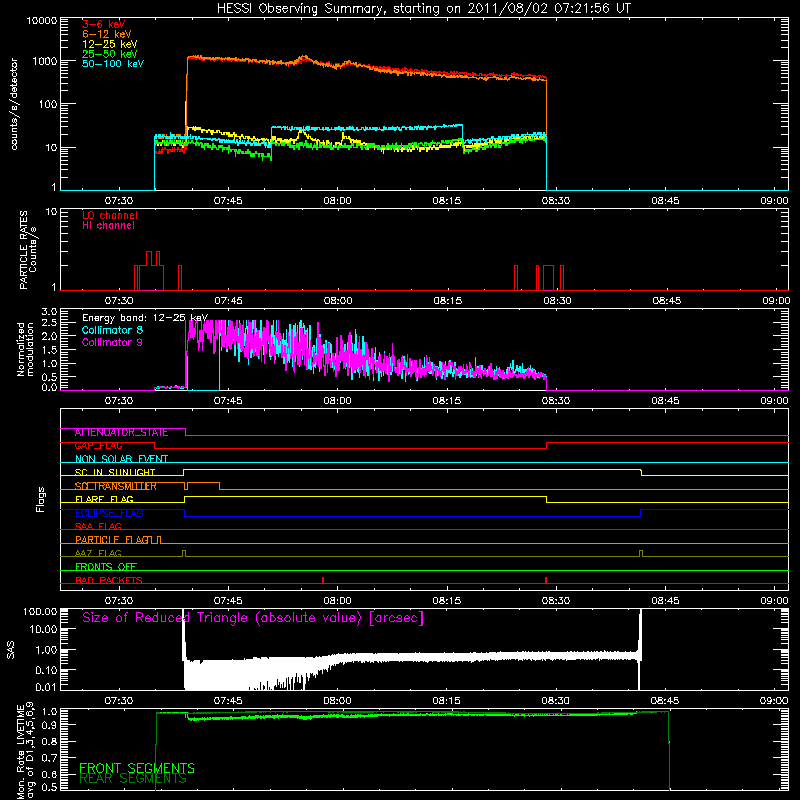Click the Size of Reduced Triangle caption
Viewport: 800px width, 800px height.
pyautogui.click(x=253, y=618)
